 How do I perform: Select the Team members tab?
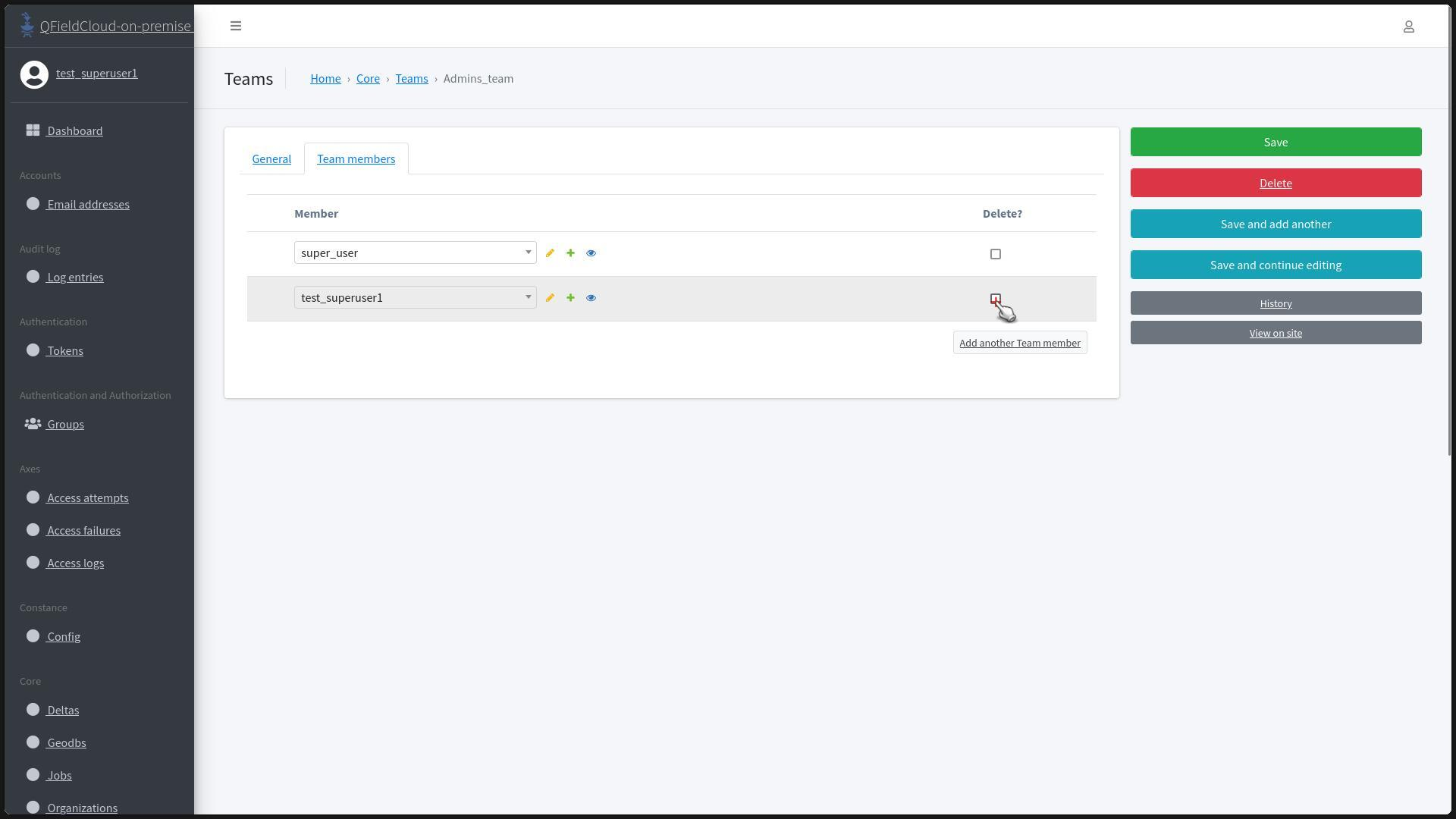(x=356, y=159)
